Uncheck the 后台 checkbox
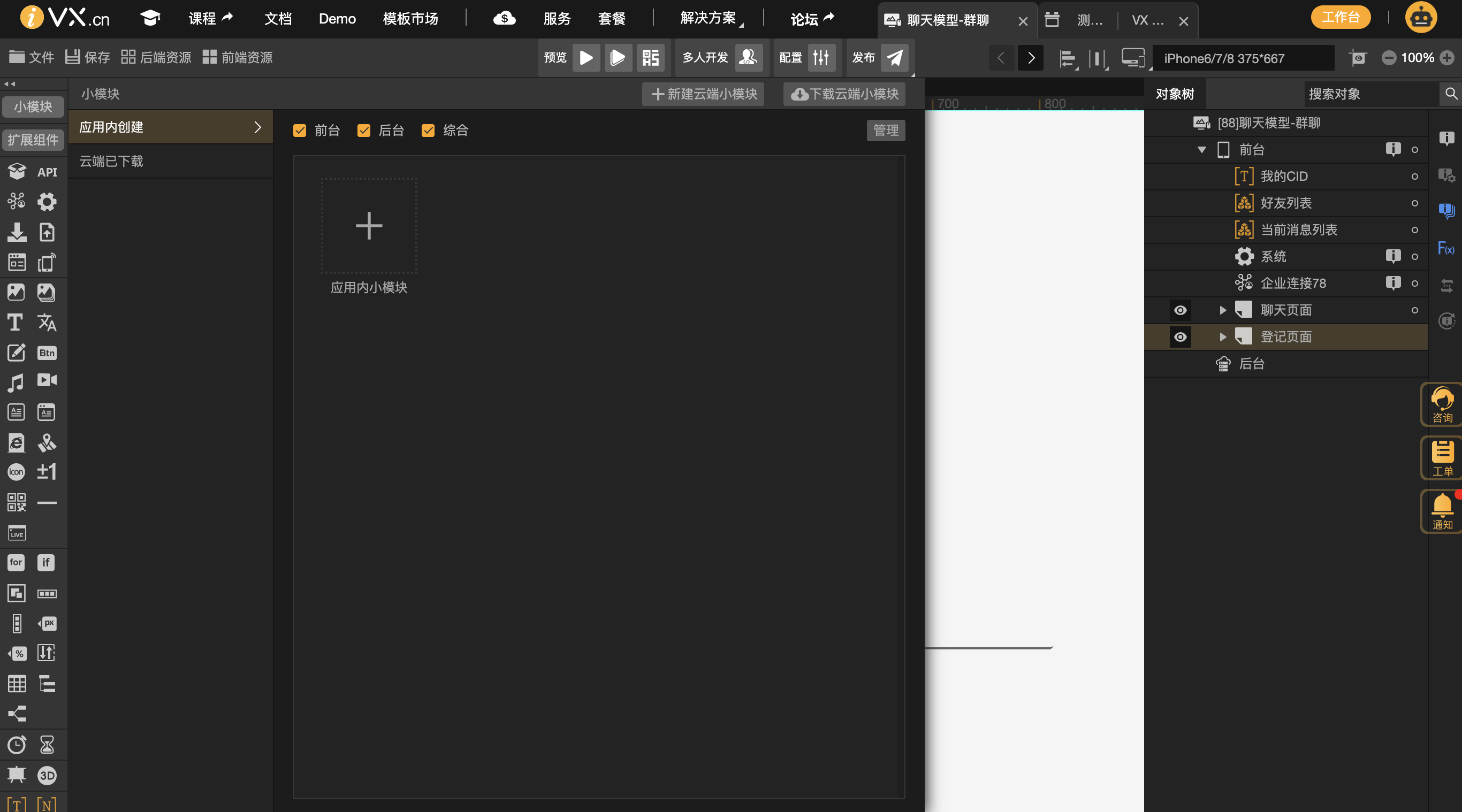Image resolution: width=1462 pixels, height=812 pixels. click(x=364, y=131)
